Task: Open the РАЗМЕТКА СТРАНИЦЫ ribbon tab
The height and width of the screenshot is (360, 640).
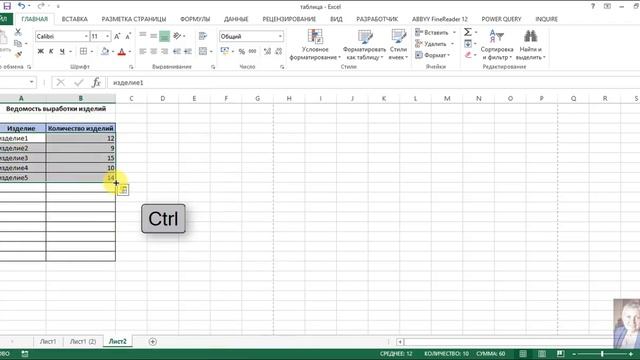Action: point(134,19)
